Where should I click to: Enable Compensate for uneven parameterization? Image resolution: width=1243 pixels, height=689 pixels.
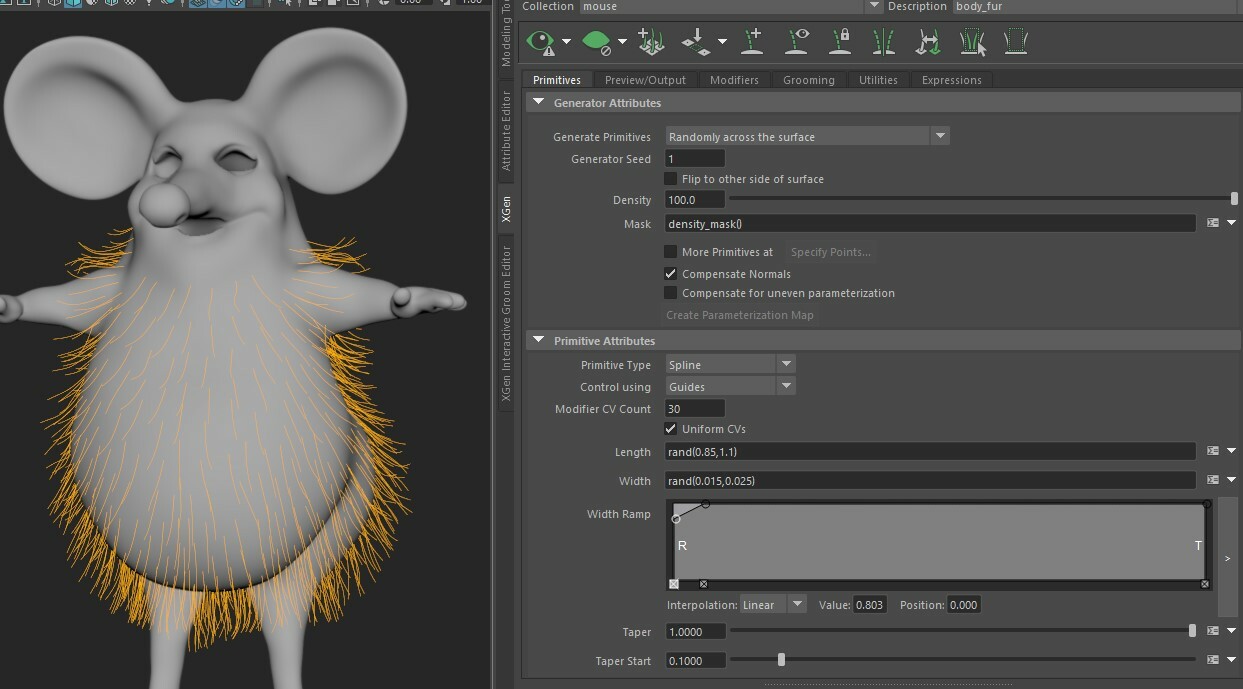671,293
